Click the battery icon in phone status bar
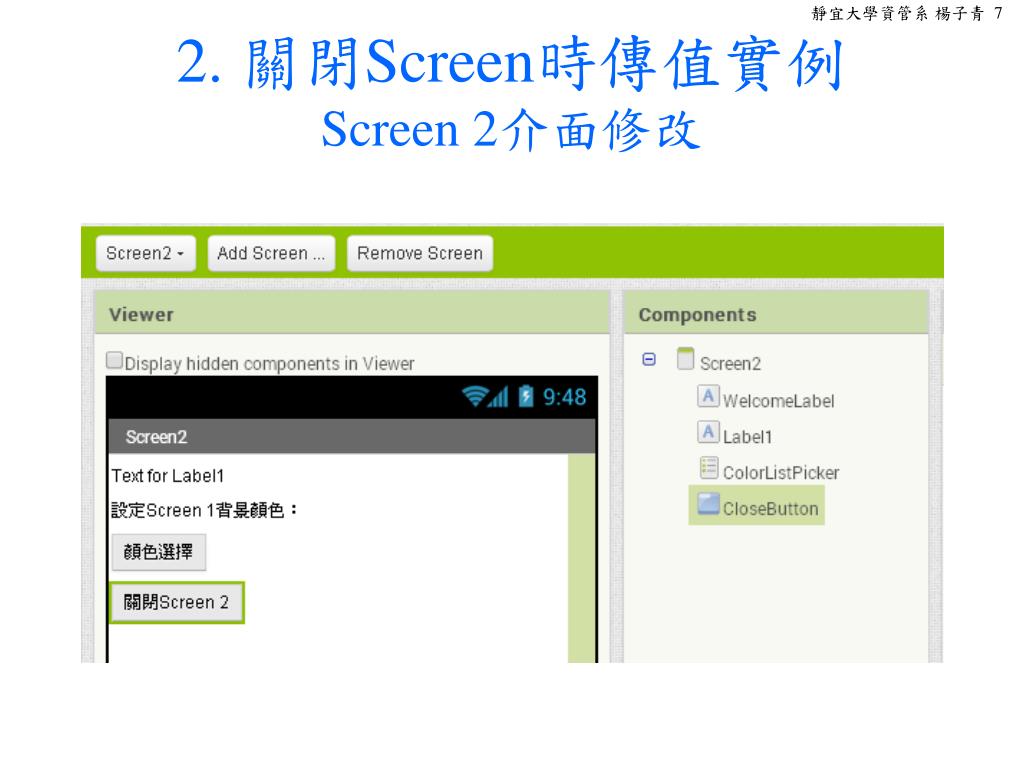 tap(526, 396)
